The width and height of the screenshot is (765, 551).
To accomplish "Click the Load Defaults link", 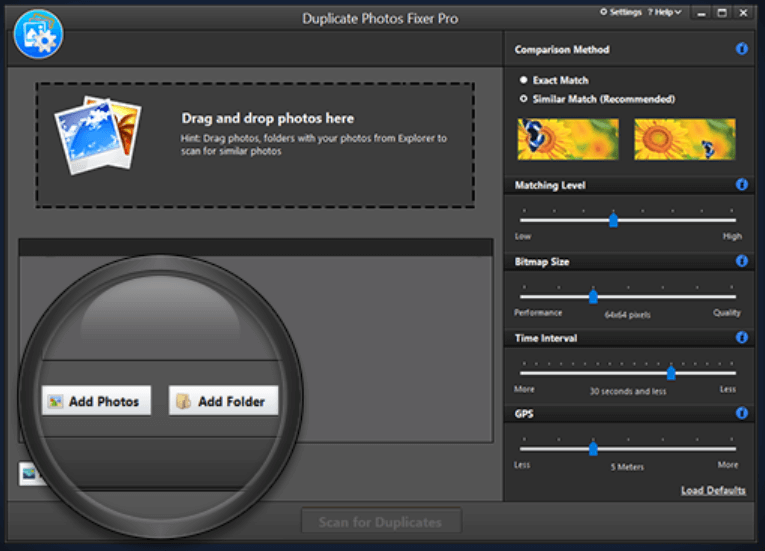I will coord(713,490).
